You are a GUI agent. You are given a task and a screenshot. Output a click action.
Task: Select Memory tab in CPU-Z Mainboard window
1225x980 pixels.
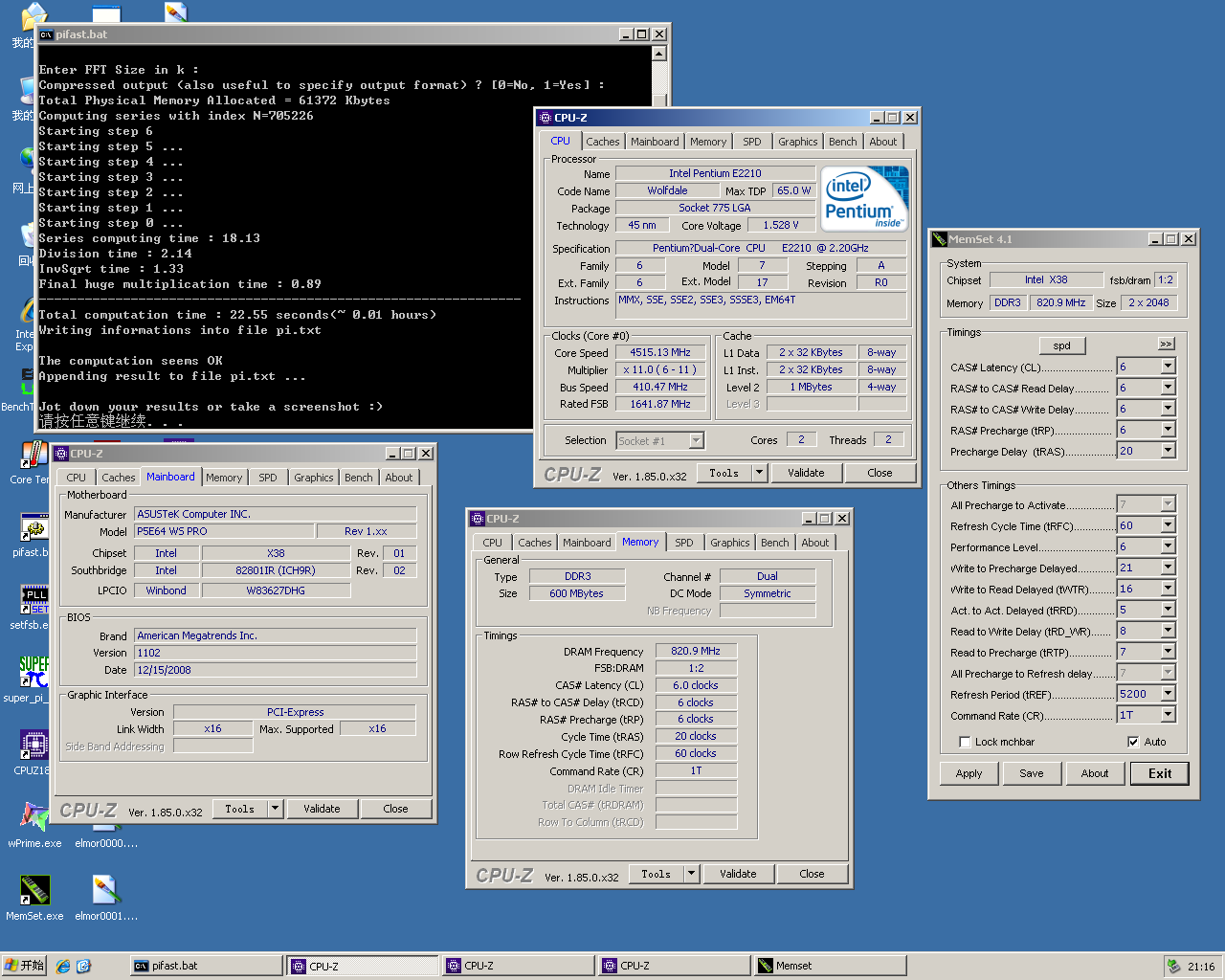(x=224, y=478)
